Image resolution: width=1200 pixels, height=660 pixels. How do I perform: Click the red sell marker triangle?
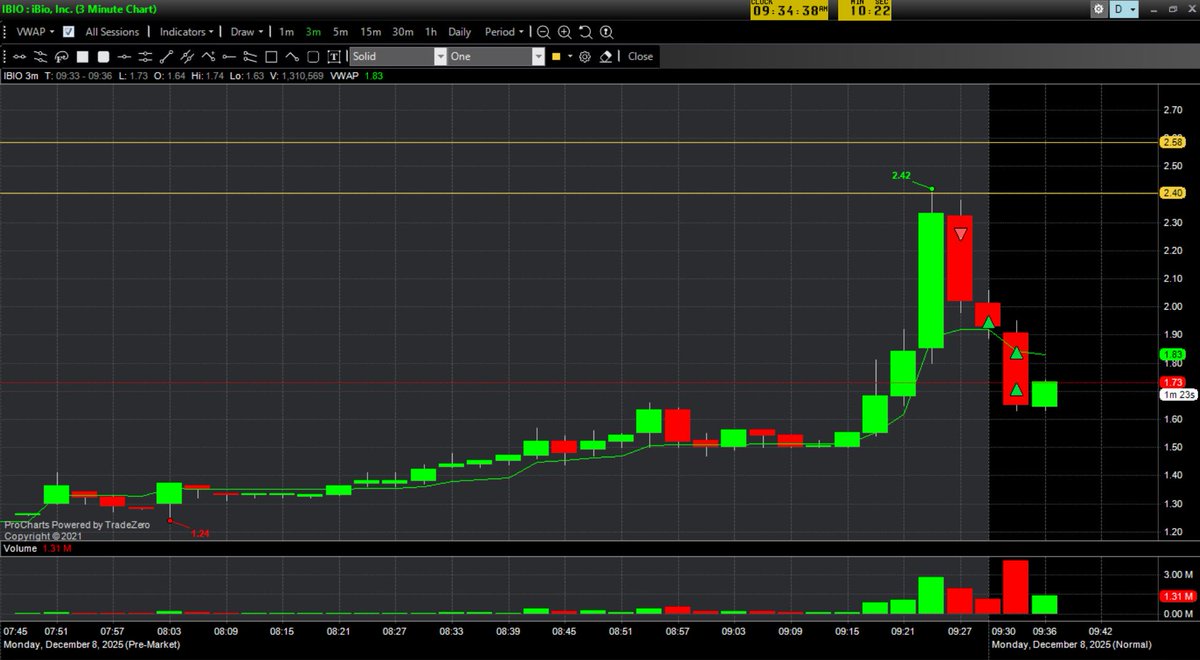961,234
